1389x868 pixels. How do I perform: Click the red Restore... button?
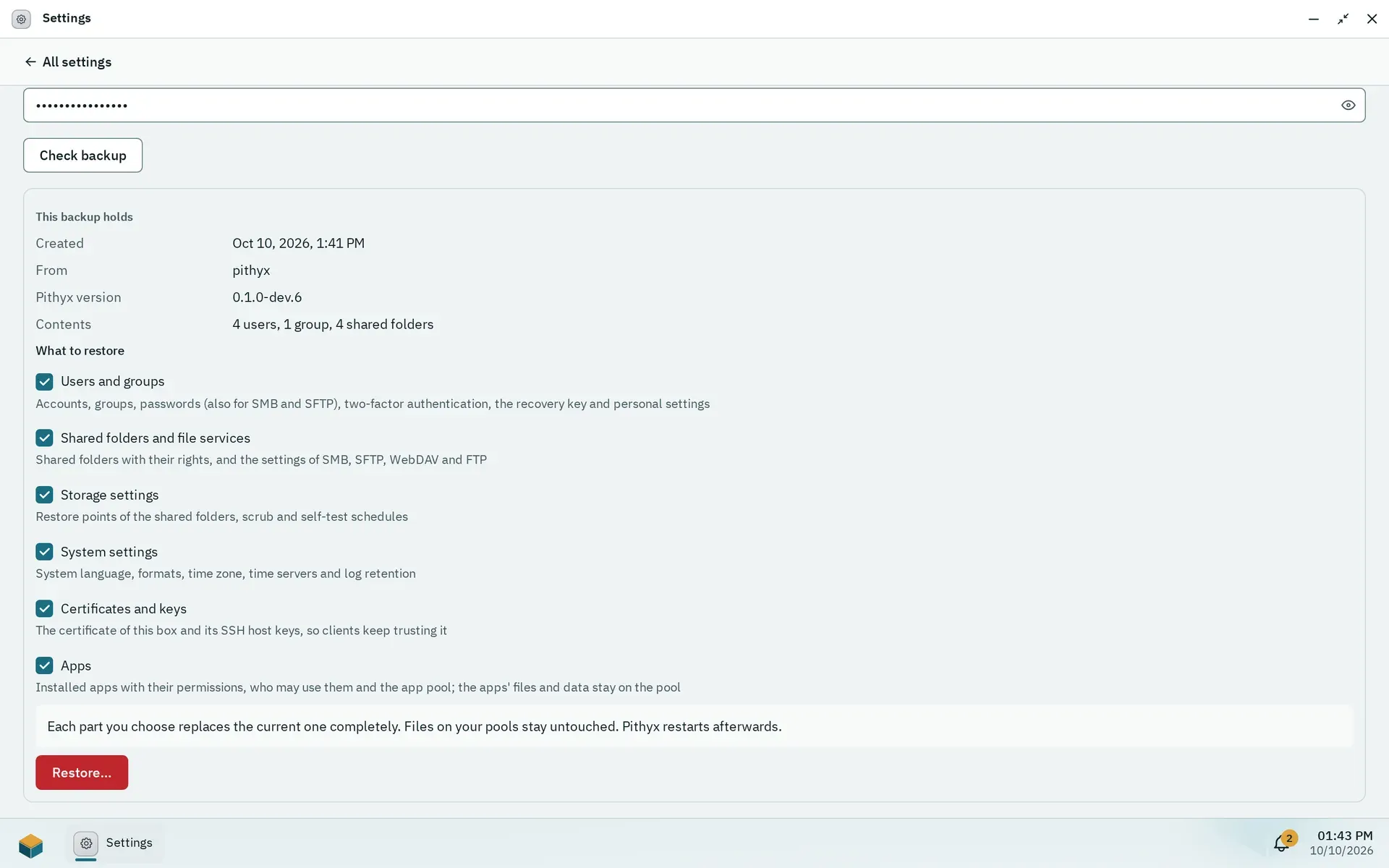click(x=82, y=773)
